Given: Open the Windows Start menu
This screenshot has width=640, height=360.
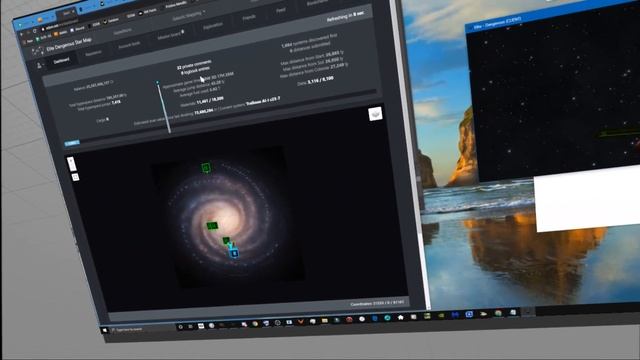Looking at the screenshot, I should [x=105, y=330].
